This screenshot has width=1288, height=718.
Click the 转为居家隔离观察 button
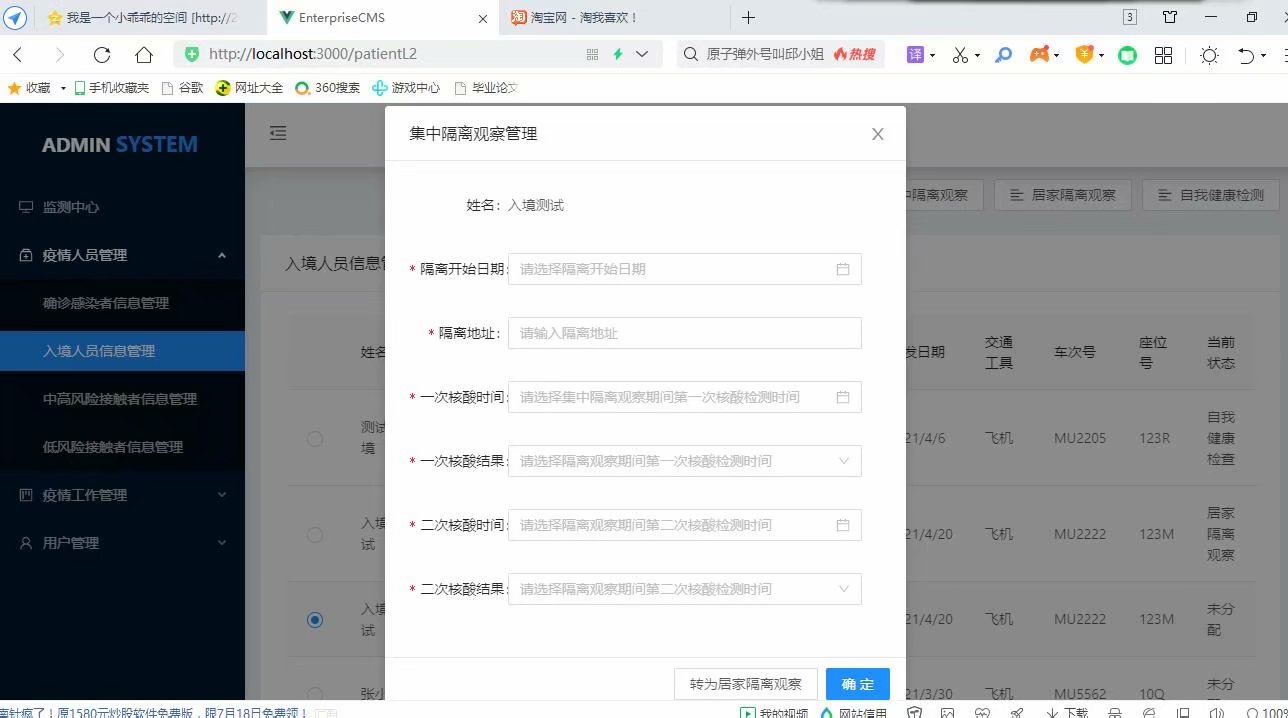(746, 684)
